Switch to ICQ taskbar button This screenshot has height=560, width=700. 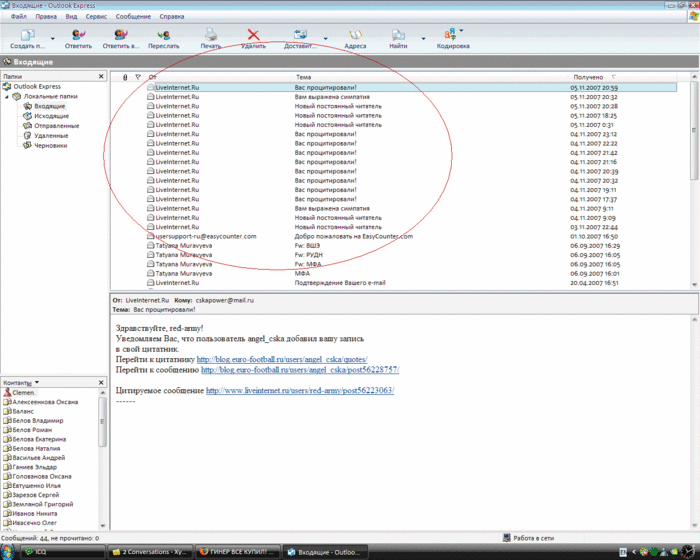coord(63,552)
